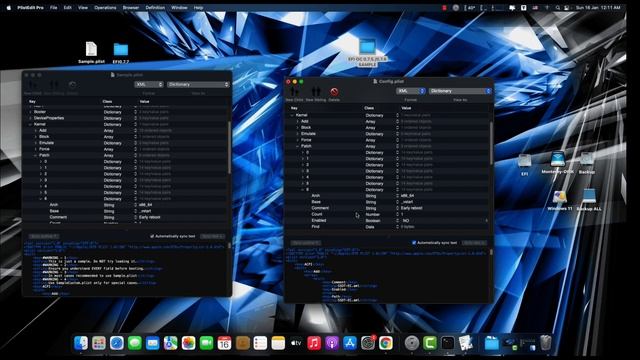
Task: Click New Child icon in Config.plist window
Action: click(x=294, y=92)
